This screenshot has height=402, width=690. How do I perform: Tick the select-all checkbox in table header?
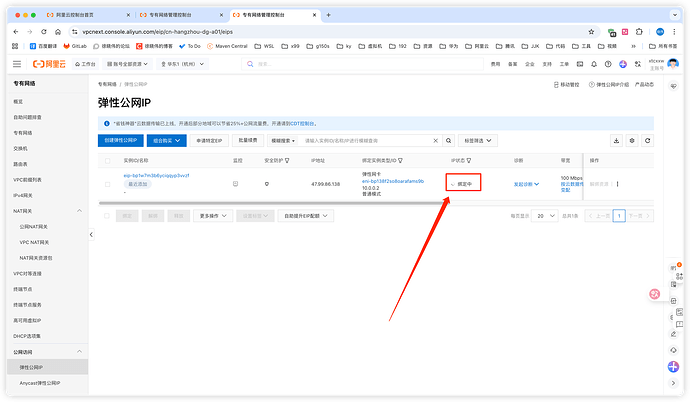click(108, 160)
